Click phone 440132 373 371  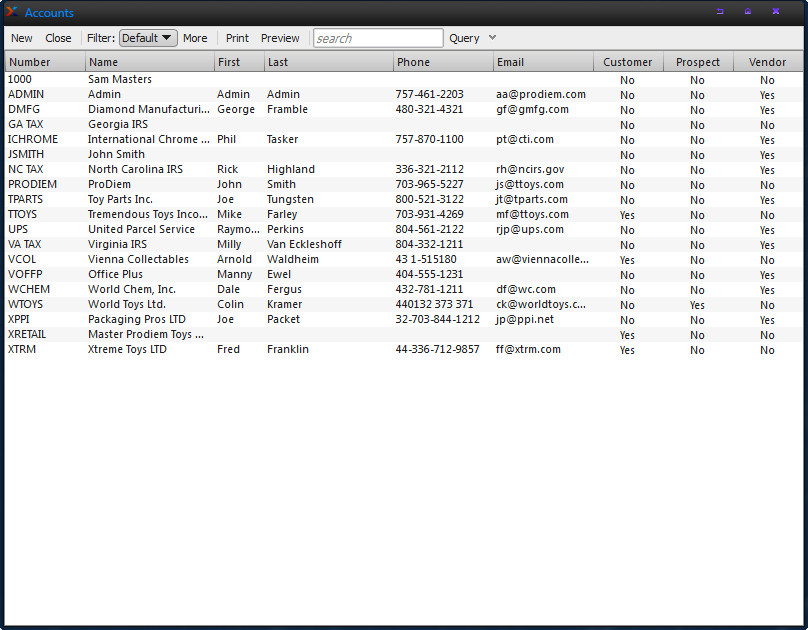(434, 303)
